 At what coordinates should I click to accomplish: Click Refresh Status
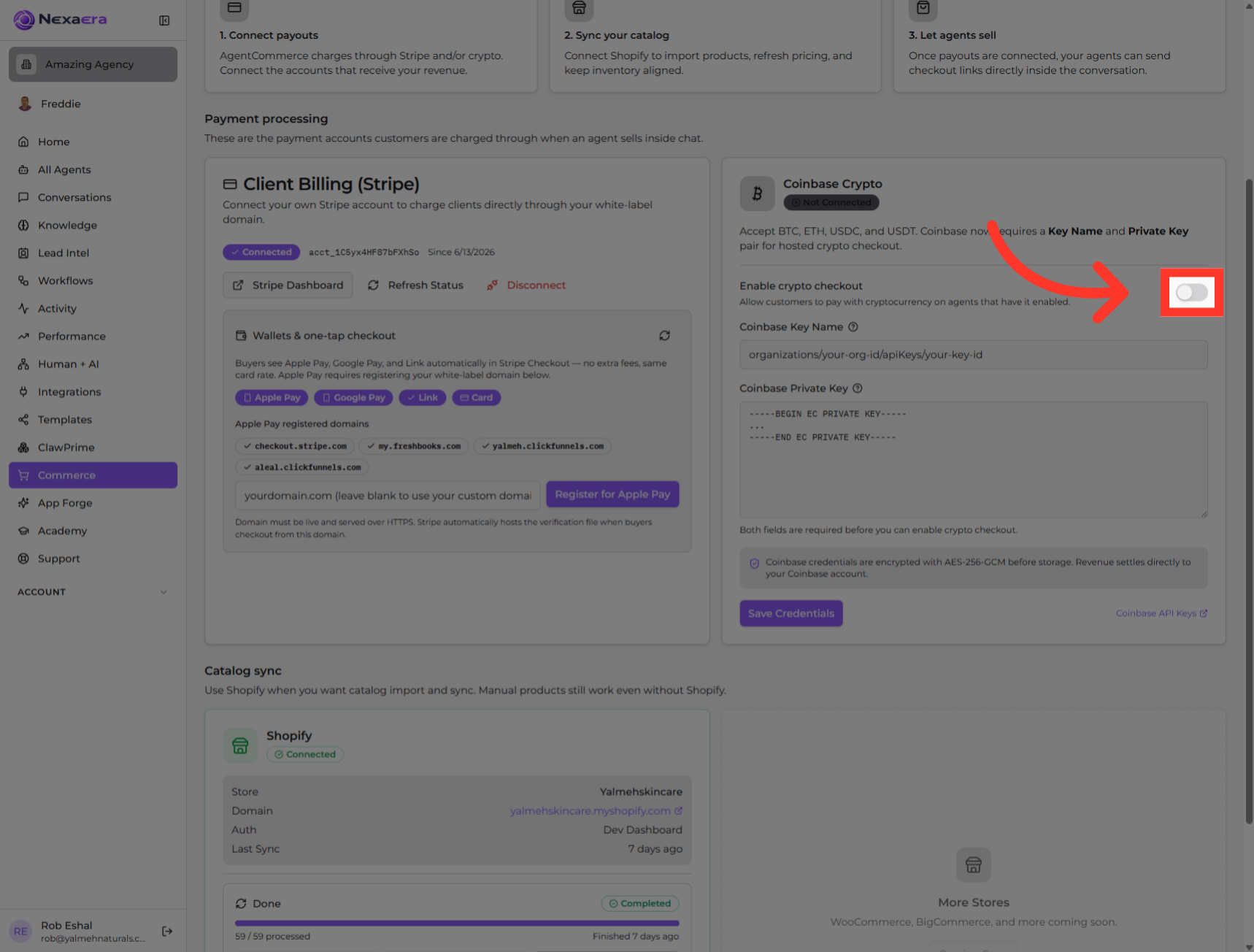click(415, 285)
